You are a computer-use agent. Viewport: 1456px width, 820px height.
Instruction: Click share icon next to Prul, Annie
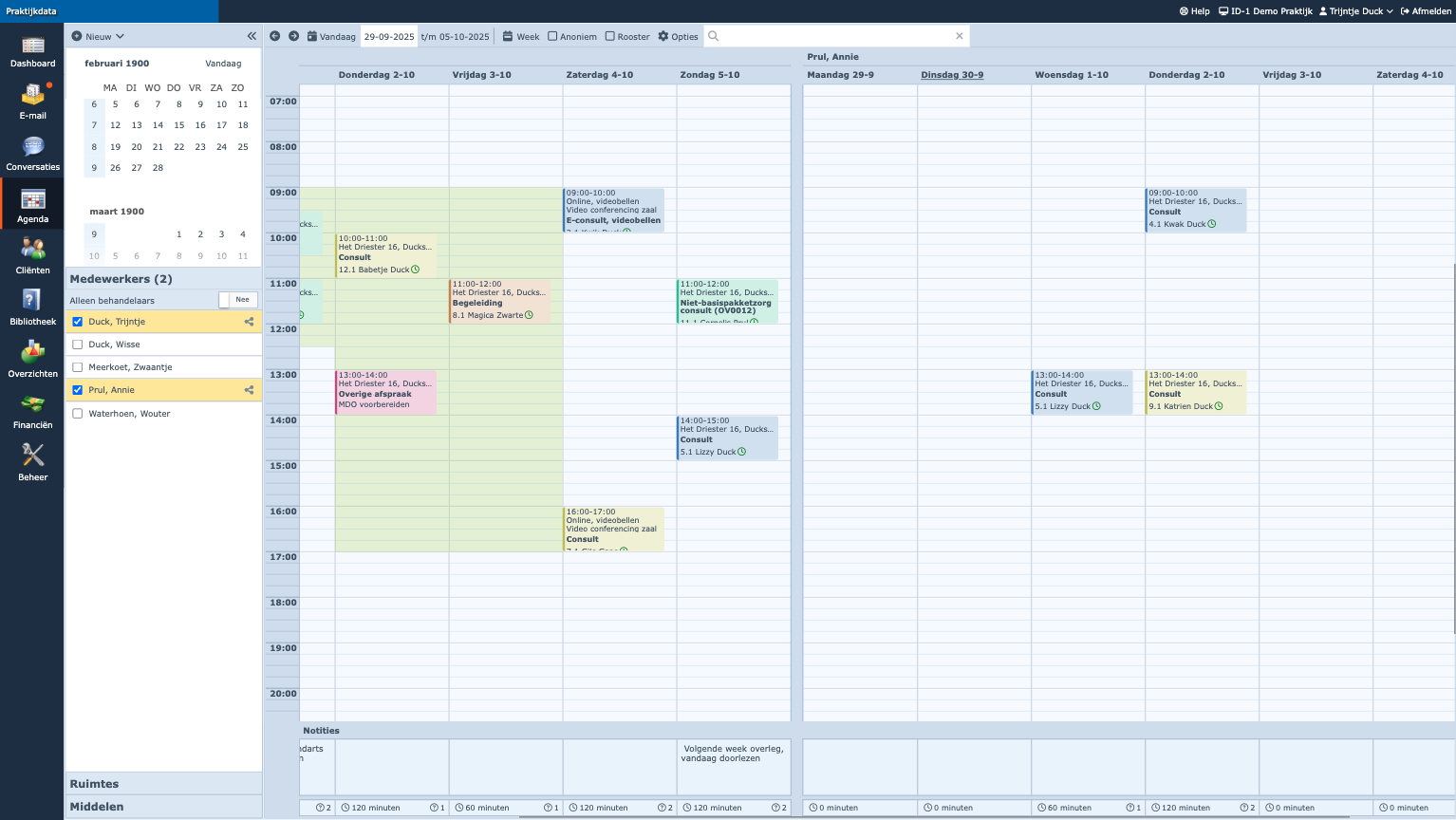pos(249,390)
